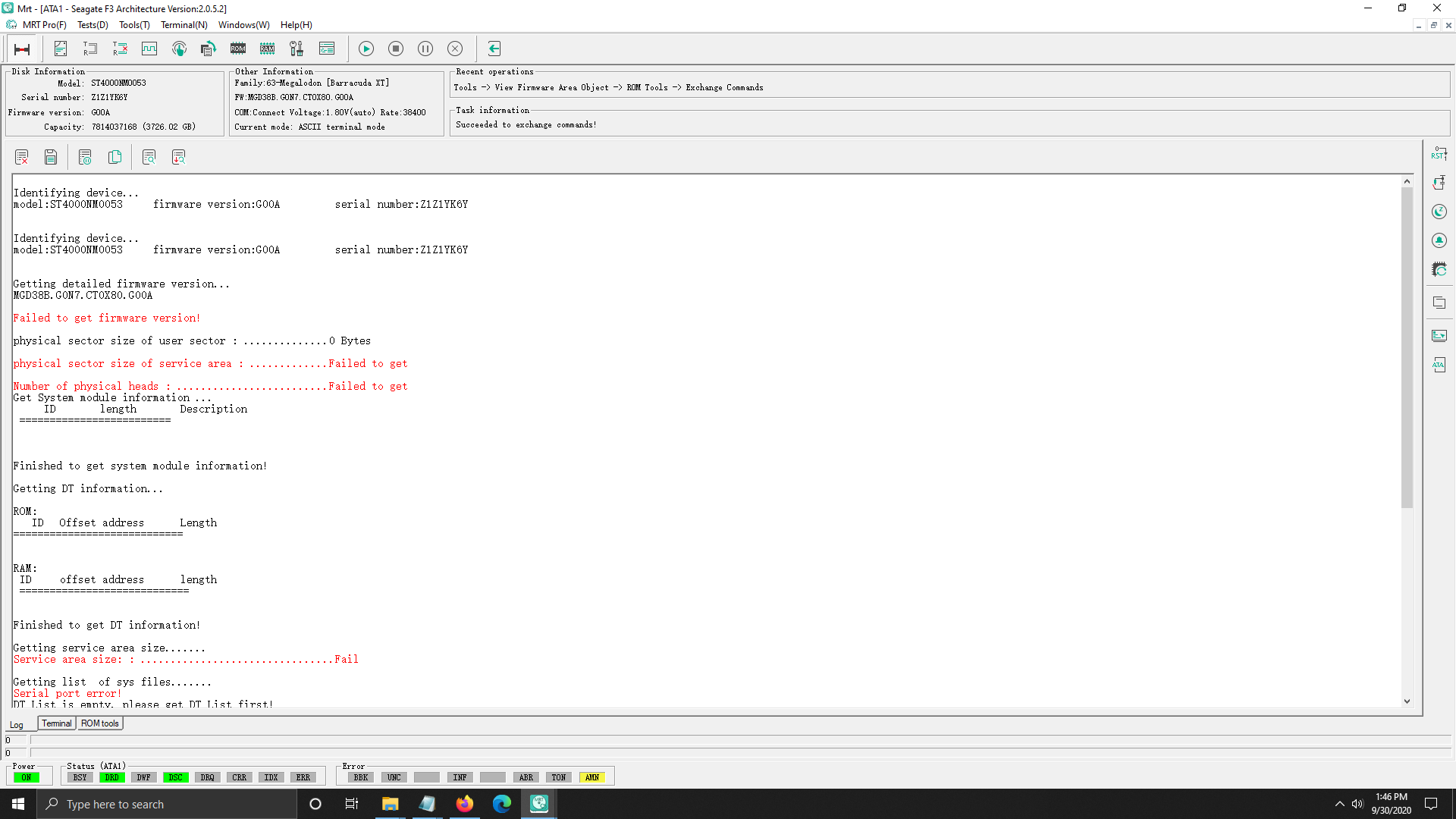This screenshot has height=819, width=1456.
Task: Click the ROM chip toolbar icon
Action: coord(238,49)
